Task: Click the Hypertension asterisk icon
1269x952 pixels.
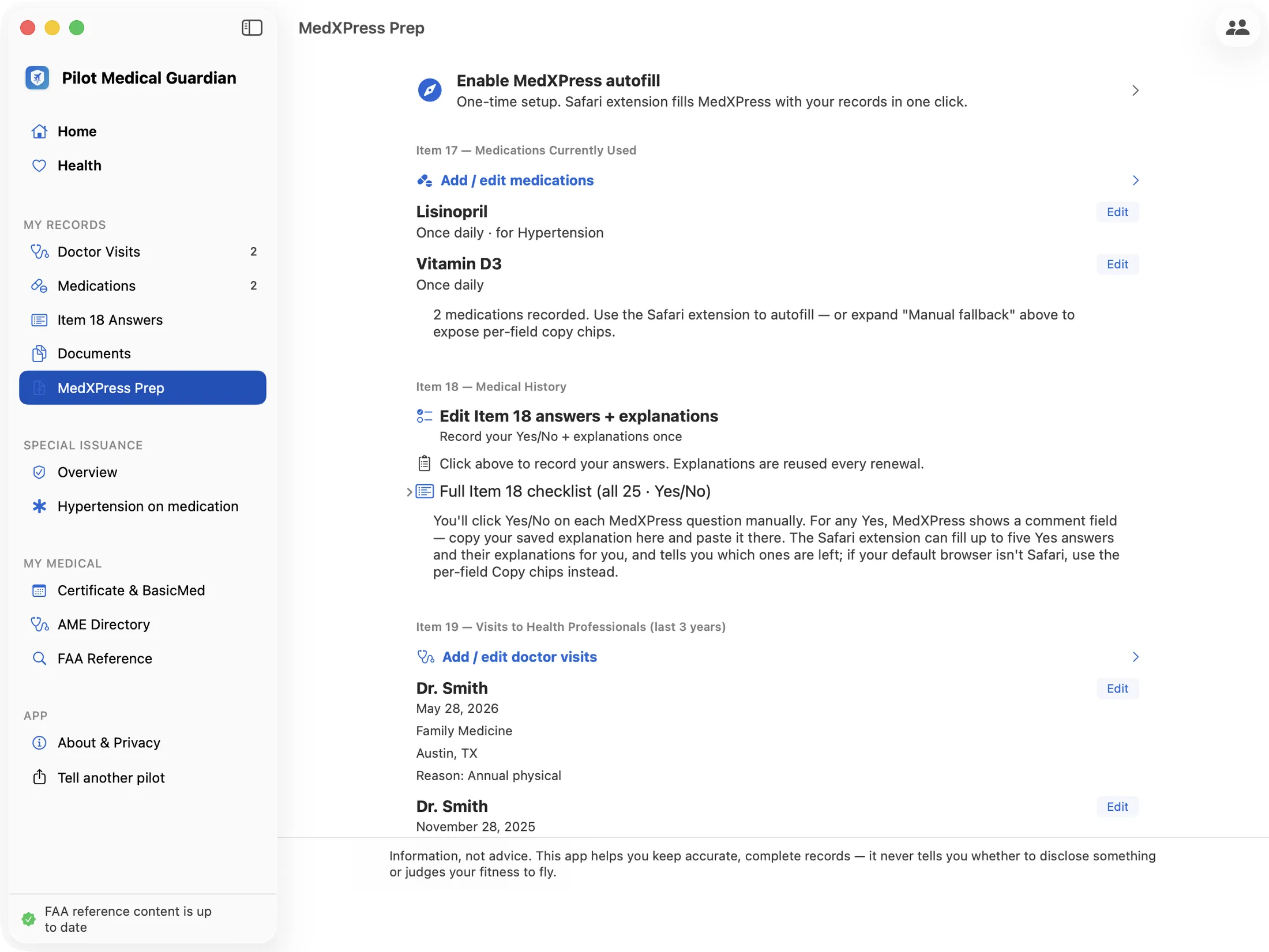Action: pos(39,506)
